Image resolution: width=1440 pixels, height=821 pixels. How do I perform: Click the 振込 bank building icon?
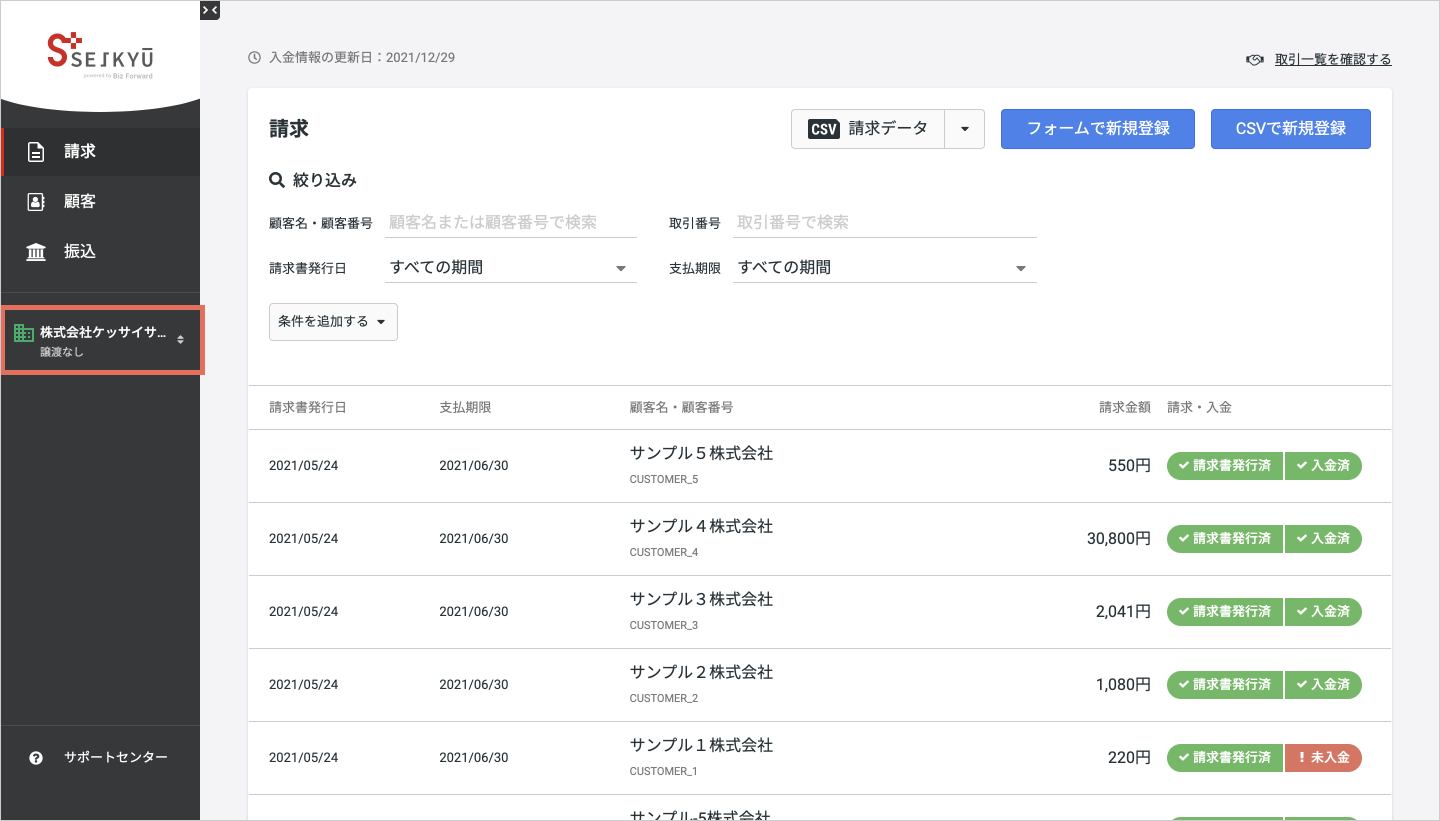tap(36, 252)
